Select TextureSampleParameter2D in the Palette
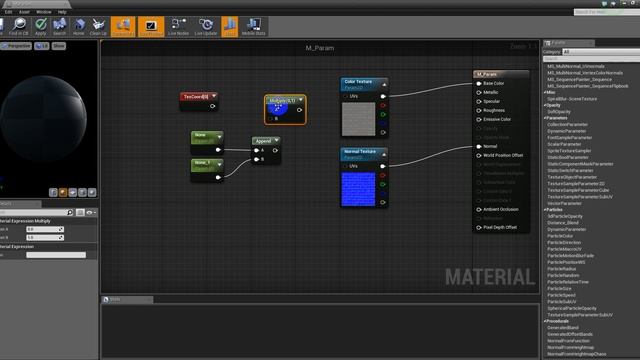Screen dimensions: 640x360 coord(576,184)
